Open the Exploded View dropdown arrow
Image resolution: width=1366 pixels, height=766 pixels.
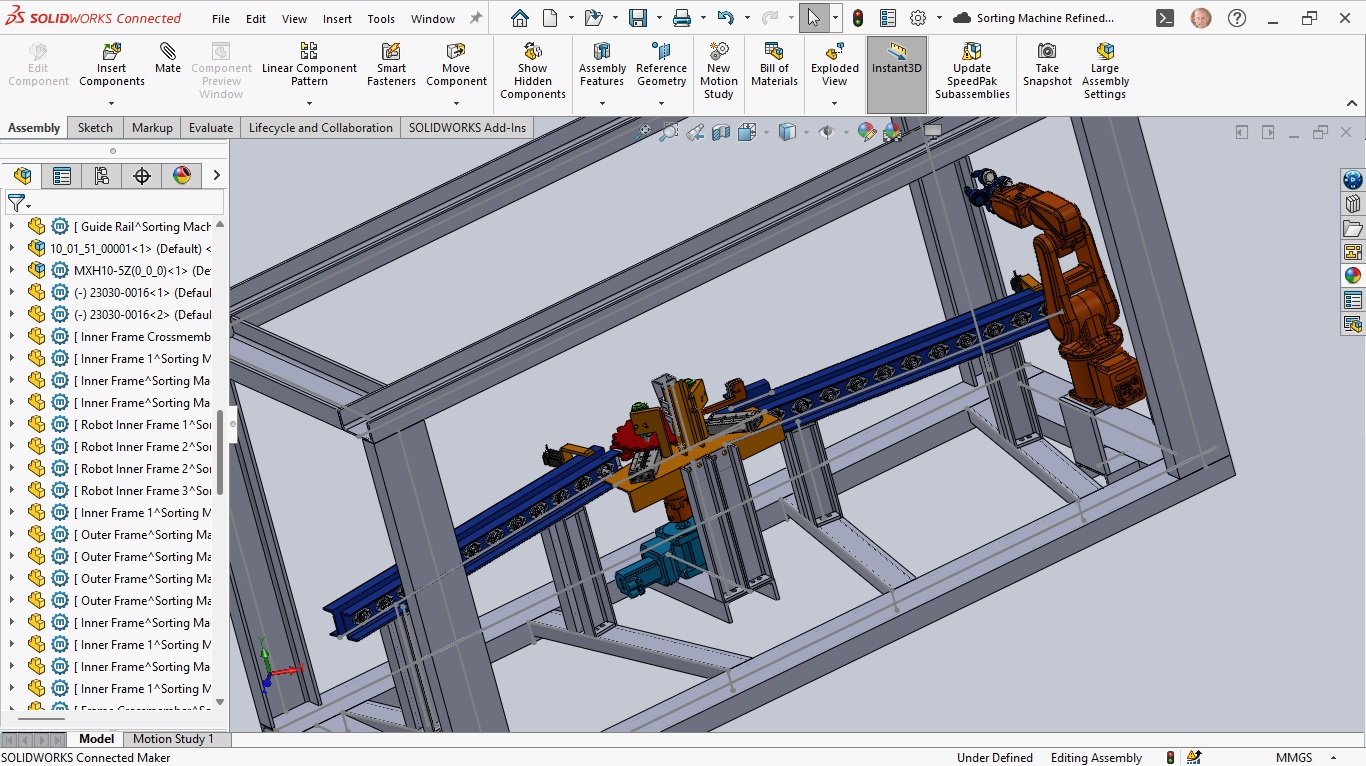pyautogui.click(x=835, y=103)
